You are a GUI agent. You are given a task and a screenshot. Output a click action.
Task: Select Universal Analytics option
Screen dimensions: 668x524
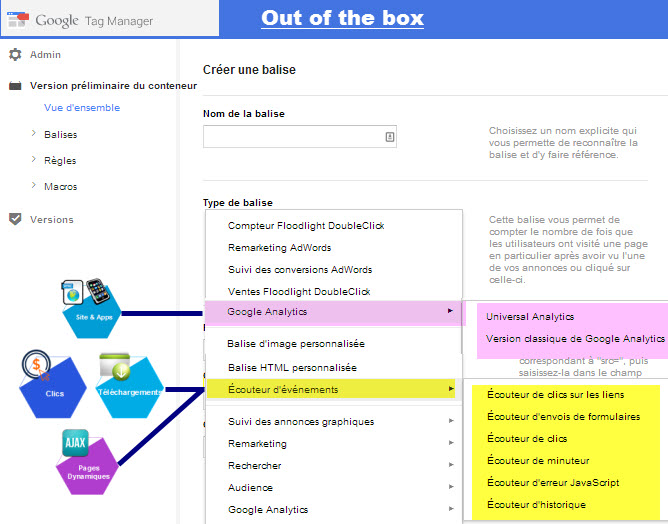[530, 317]
